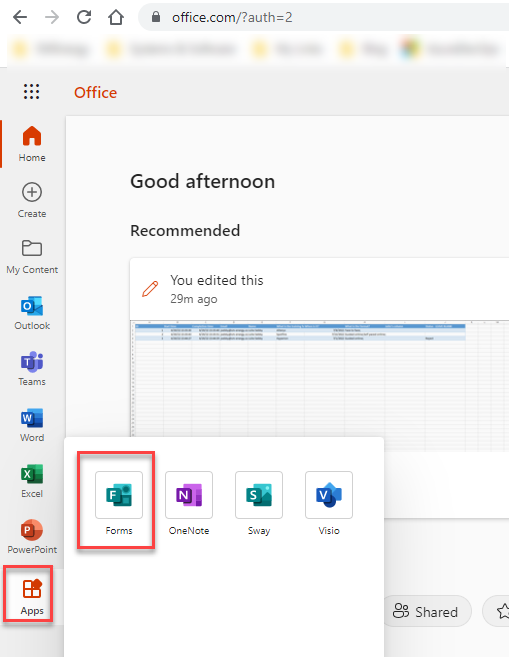Select Home in the left sidebar
Image resolution: width=509 pixels, height=657 pixels.
(32, 144)
